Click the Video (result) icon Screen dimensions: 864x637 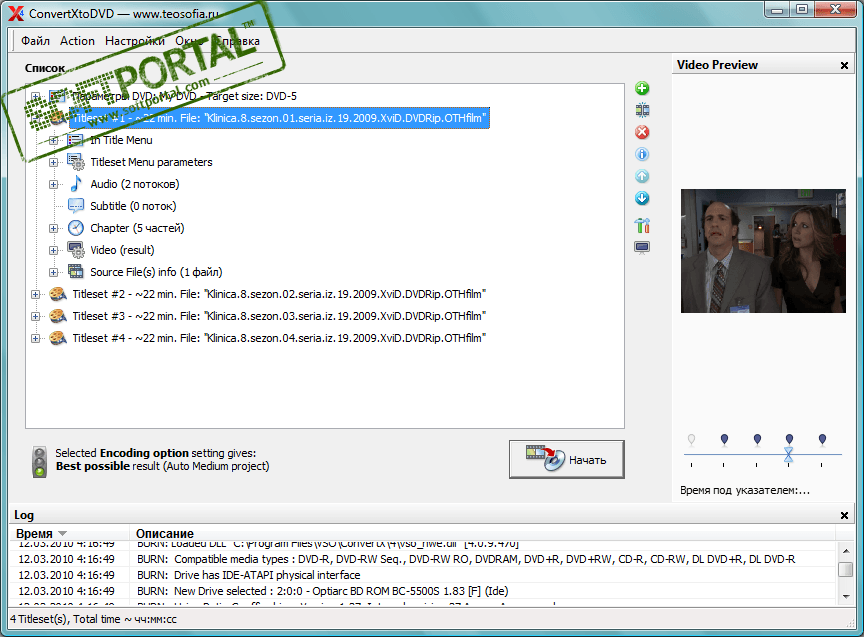tap(75, 250)
